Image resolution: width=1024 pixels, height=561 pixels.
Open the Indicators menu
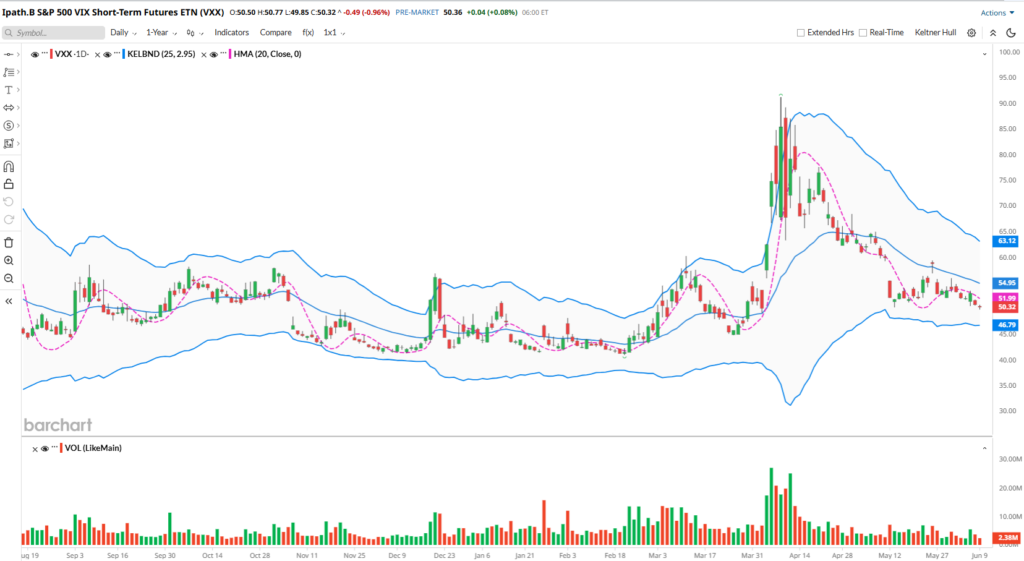(x=232, y=32)
